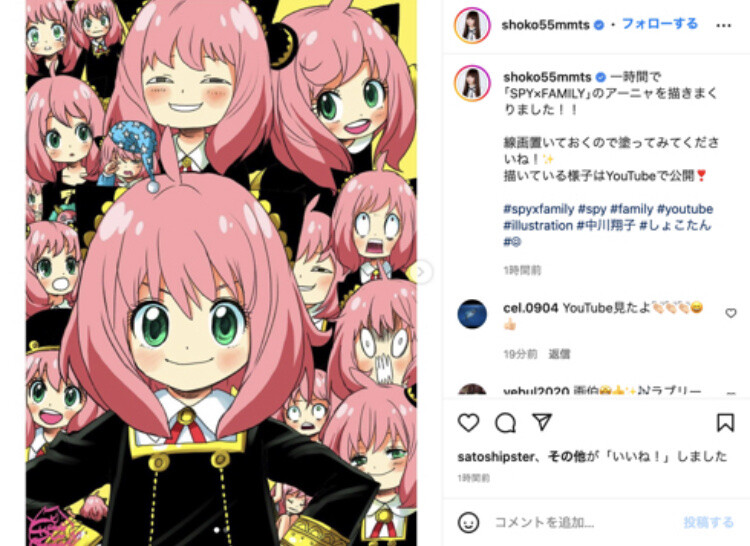Share post with paper plane icon
This screenshot has height=546, width=750.
542,422
